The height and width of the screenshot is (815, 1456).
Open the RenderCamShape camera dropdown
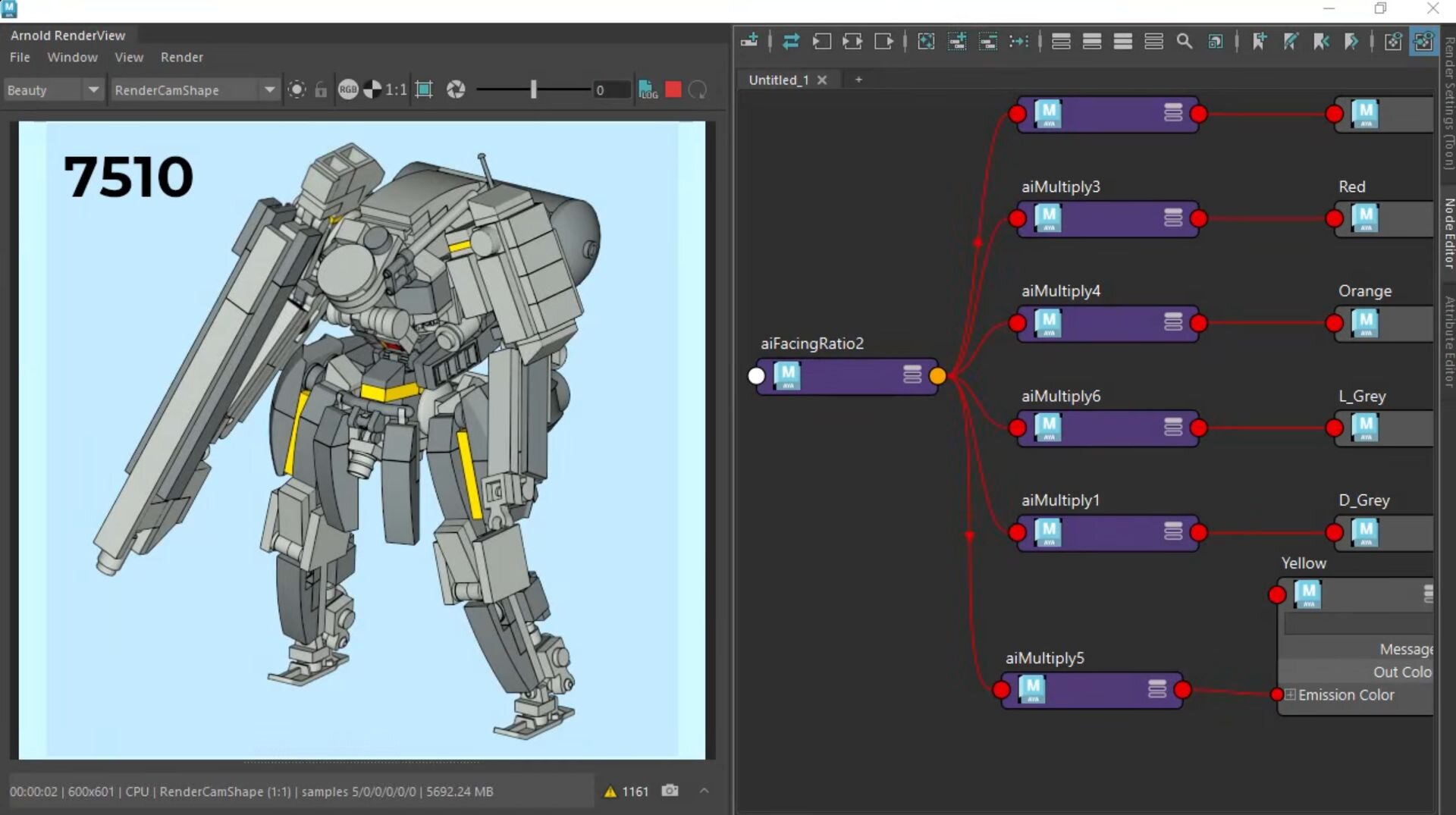pos(194,89)
